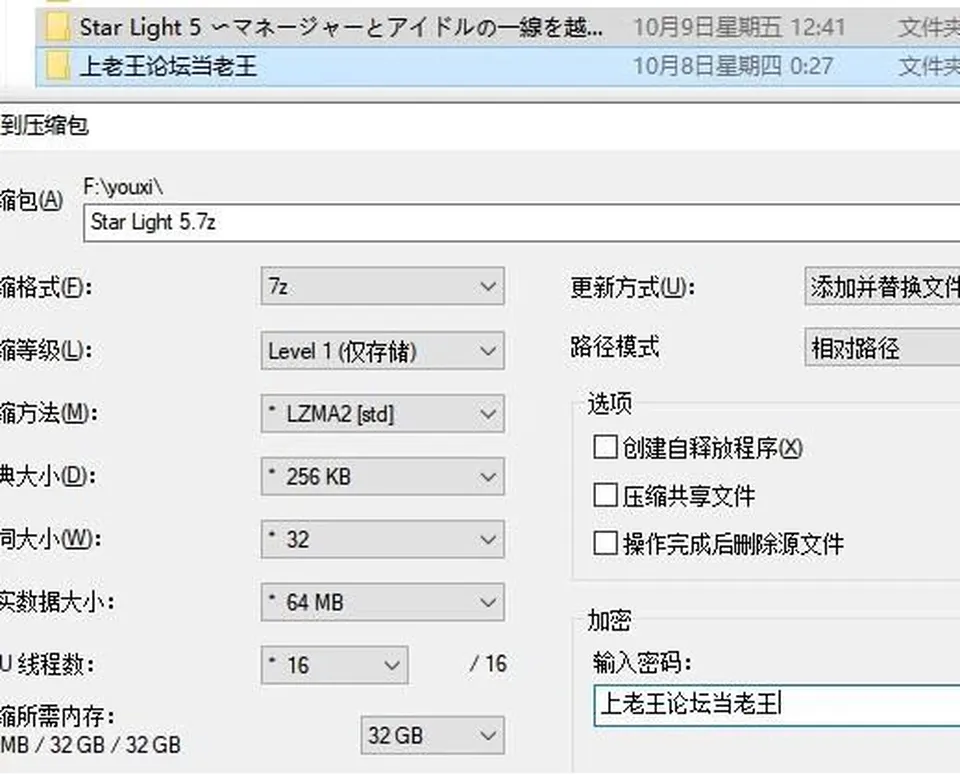The width and height of the screenshot is (960, 775).
Task: Click archive name field Star Light 5.7z
Action: pos(522,223)
